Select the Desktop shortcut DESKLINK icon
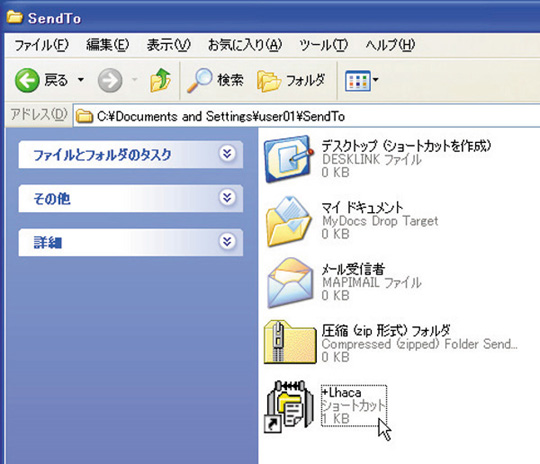The width and height of the screenshot is (540, 464). (289, 159)
